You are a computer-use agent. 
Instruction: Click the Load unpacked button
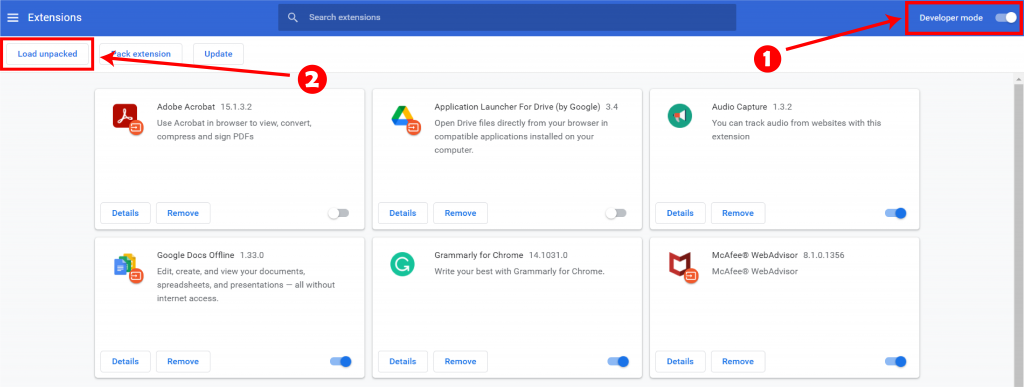48,54
